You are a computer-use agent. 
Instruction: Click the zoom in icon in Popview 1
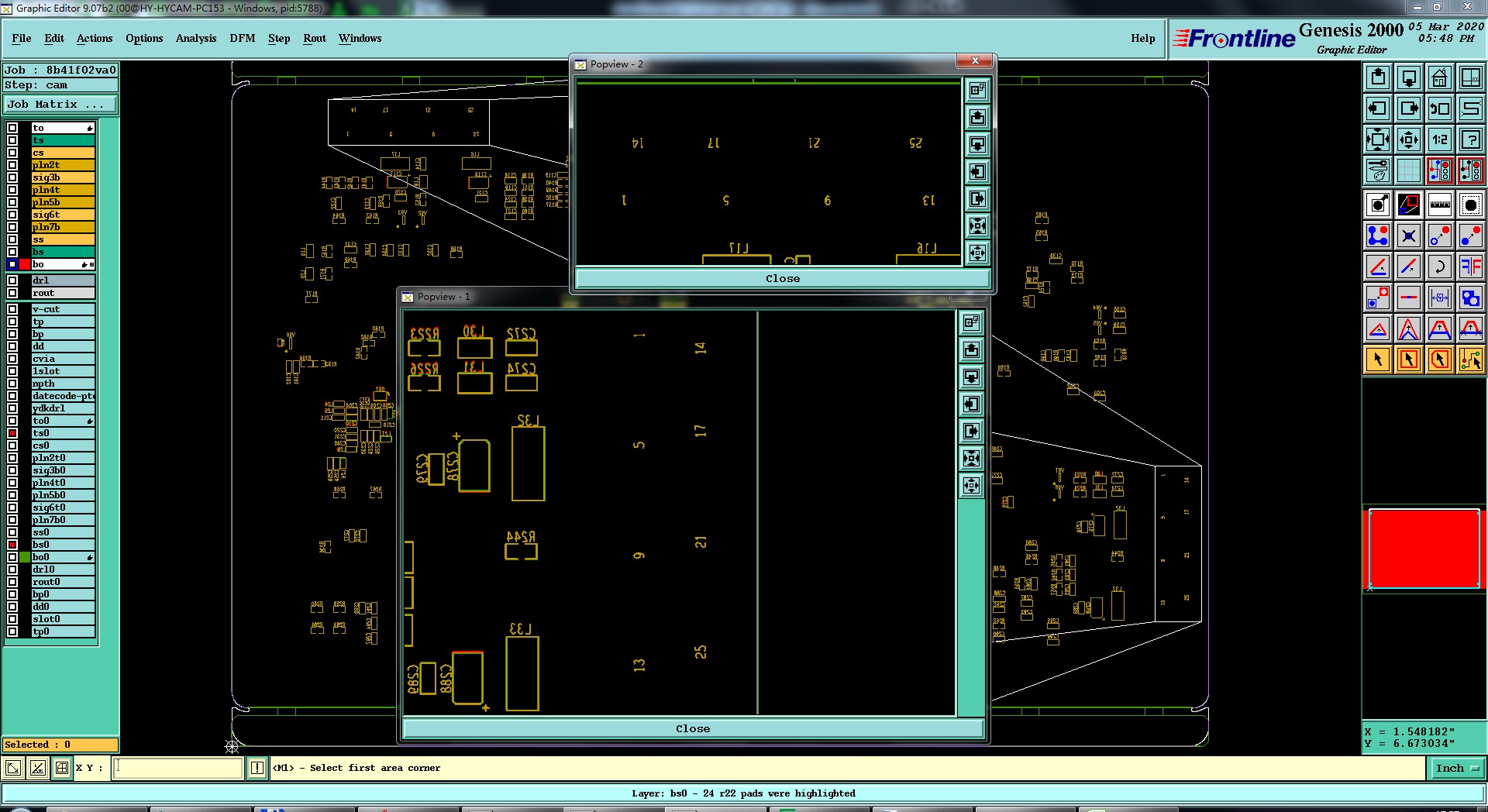[972, 458]
